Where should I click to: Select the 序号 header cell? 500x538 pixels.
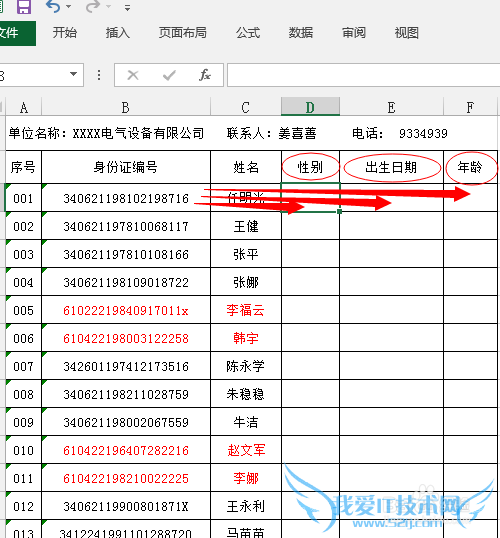tap(23, 167)
